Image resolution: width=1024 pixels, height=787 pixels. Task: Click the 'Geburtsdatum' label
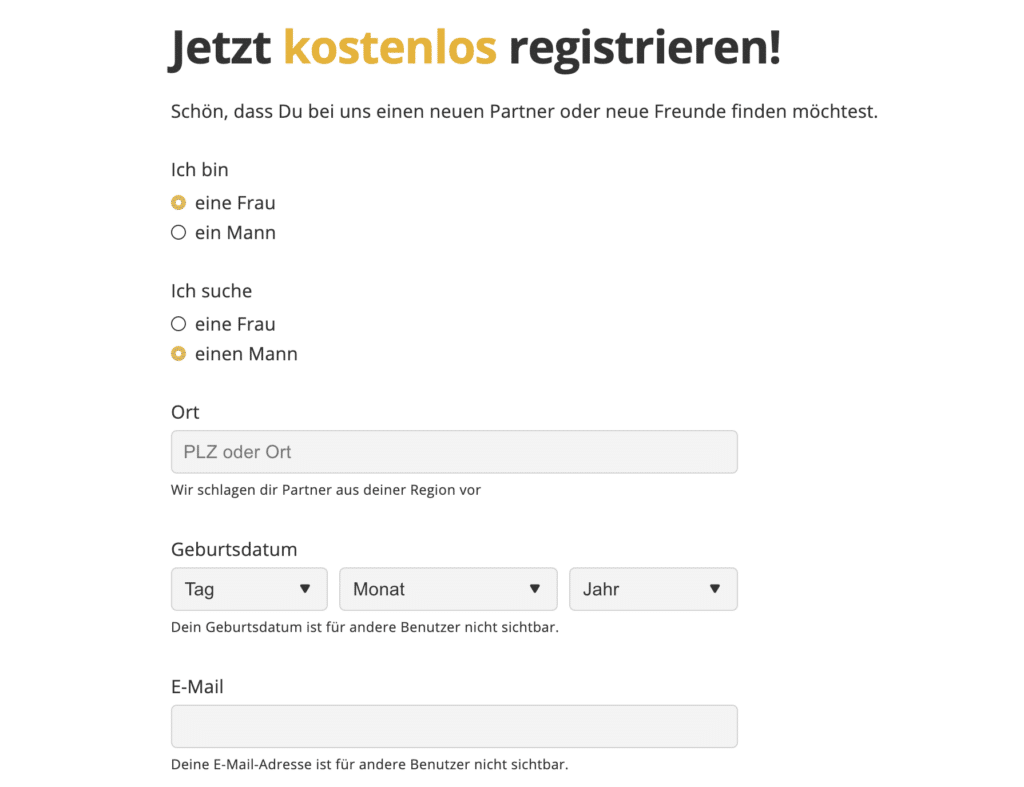[234, 549]
